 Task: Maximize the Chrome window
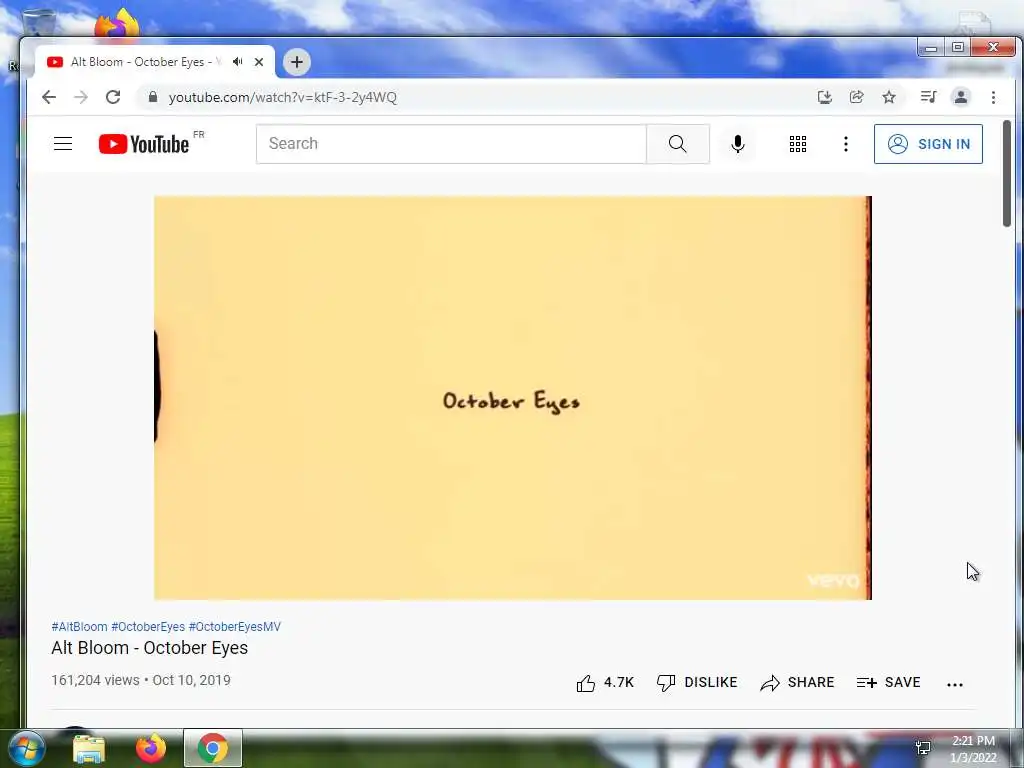click(957, 48)
